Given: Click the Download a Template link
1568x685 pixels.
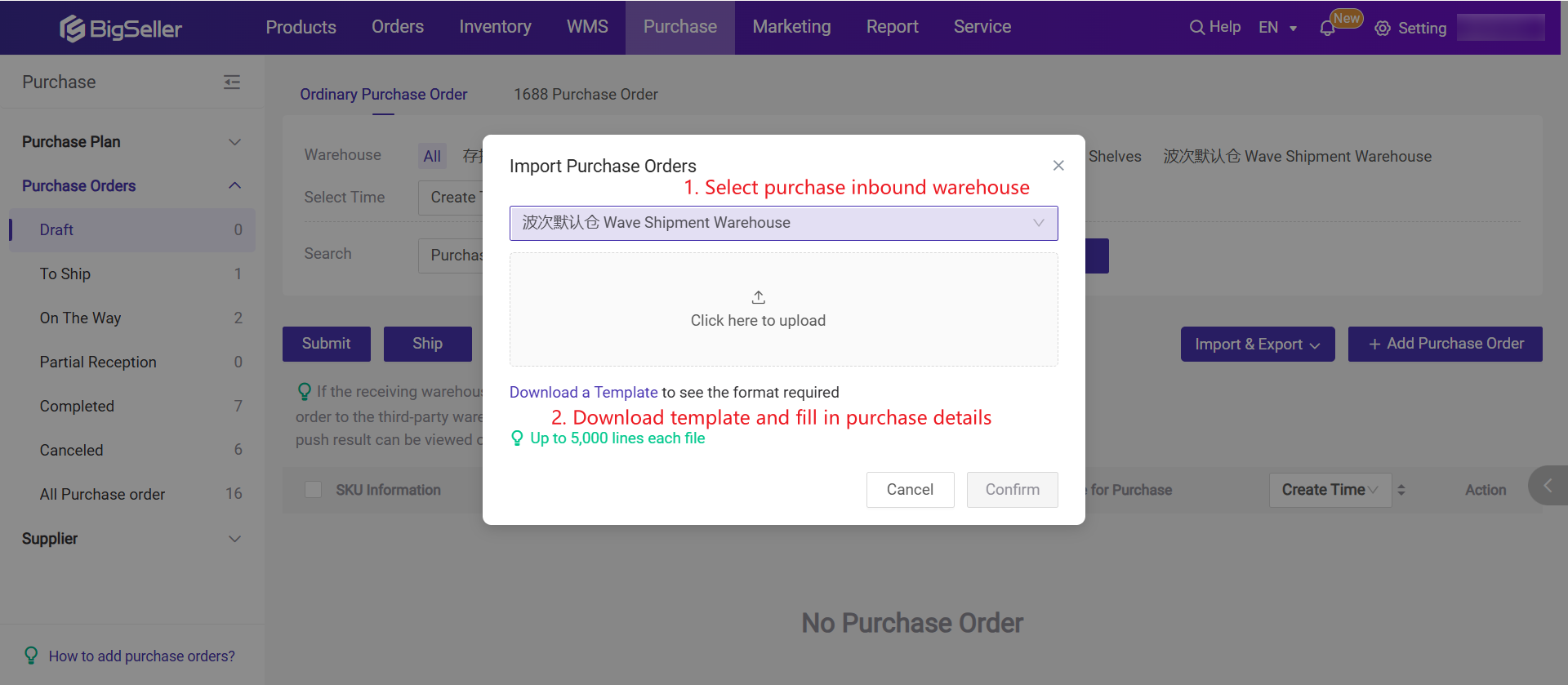Looking at the screenshot, I should (583, 393).
